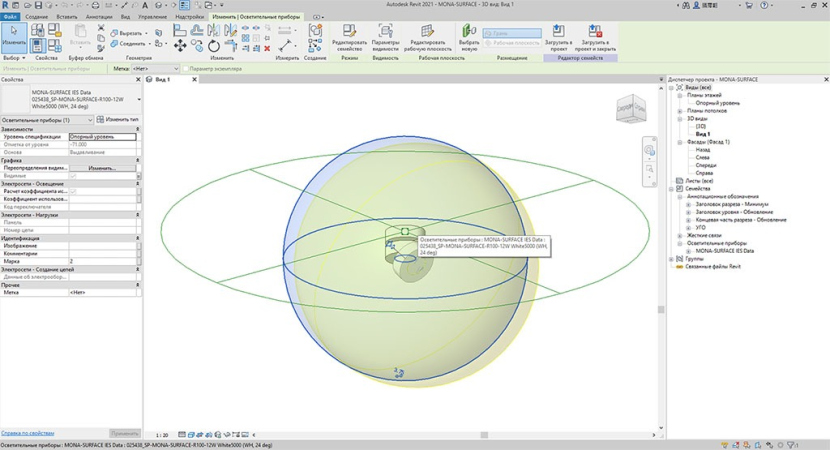Viewport: 830px width, 450px height.
Task: Click the Изменить... button for visibility overrides
Action: 102,168
